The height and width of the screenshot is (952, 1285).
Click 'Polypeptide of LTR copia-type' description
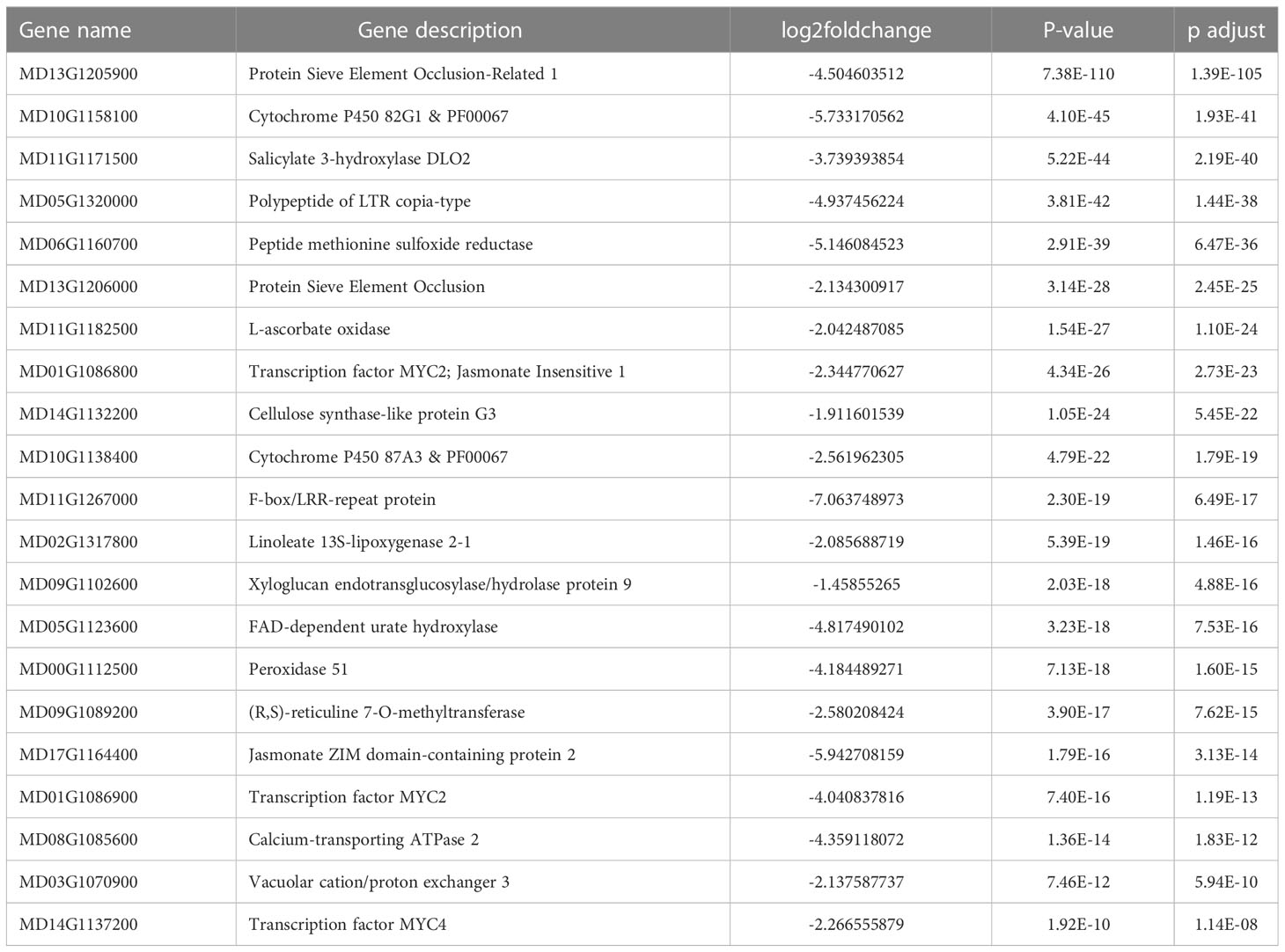(x=360, y=201)
